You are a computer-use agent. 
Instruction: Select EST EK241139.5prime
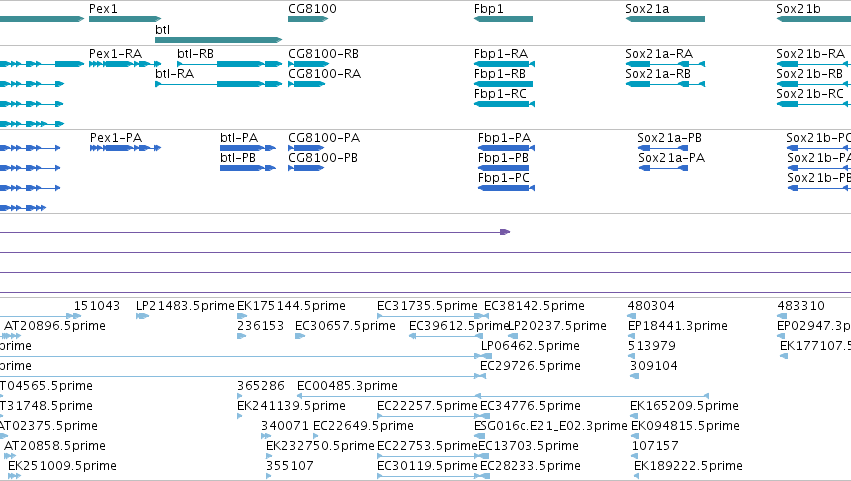[x=291, y=406]
